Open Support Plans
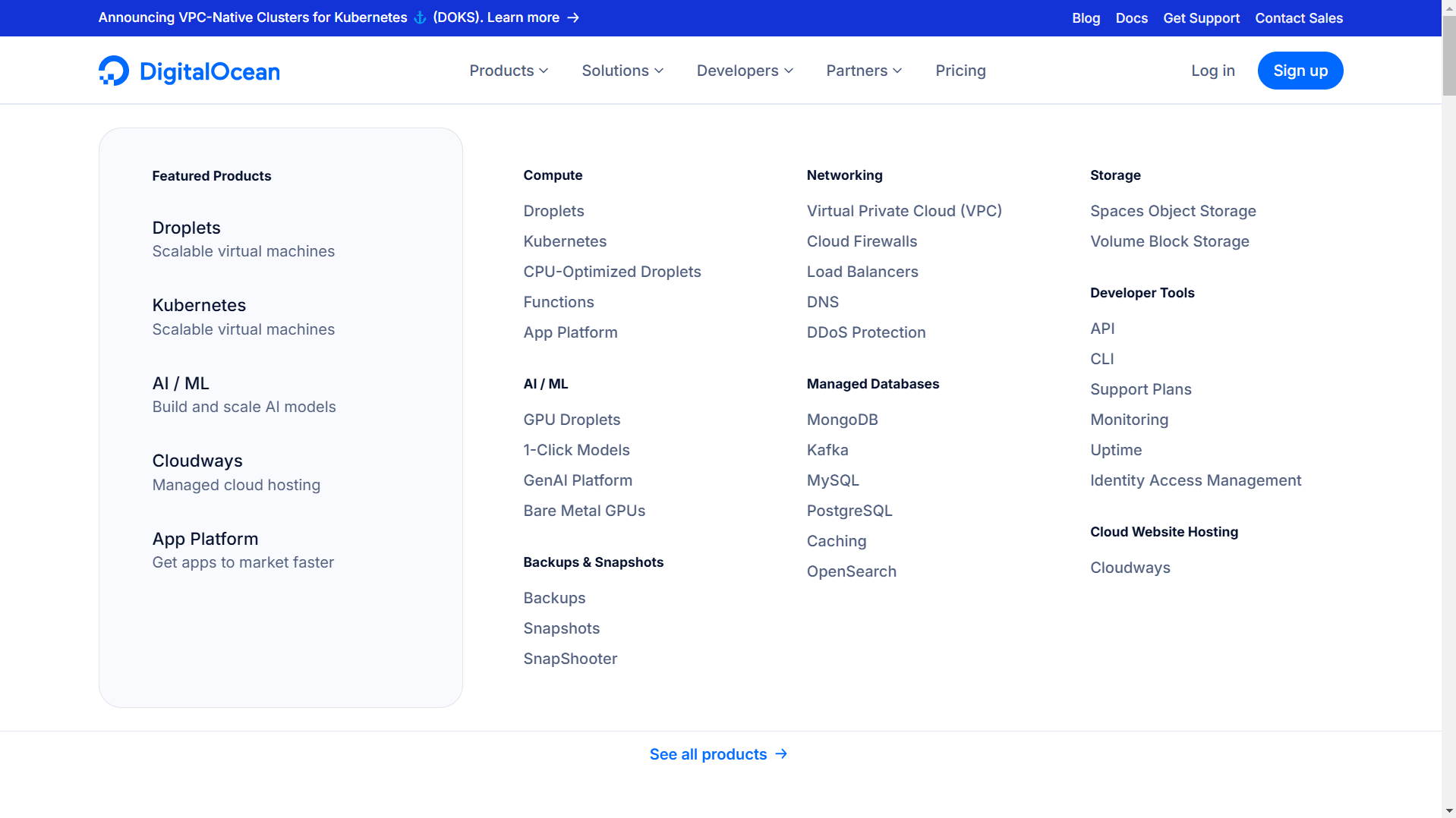This screenshot has height=818, width=1456. click(1141, 389)
